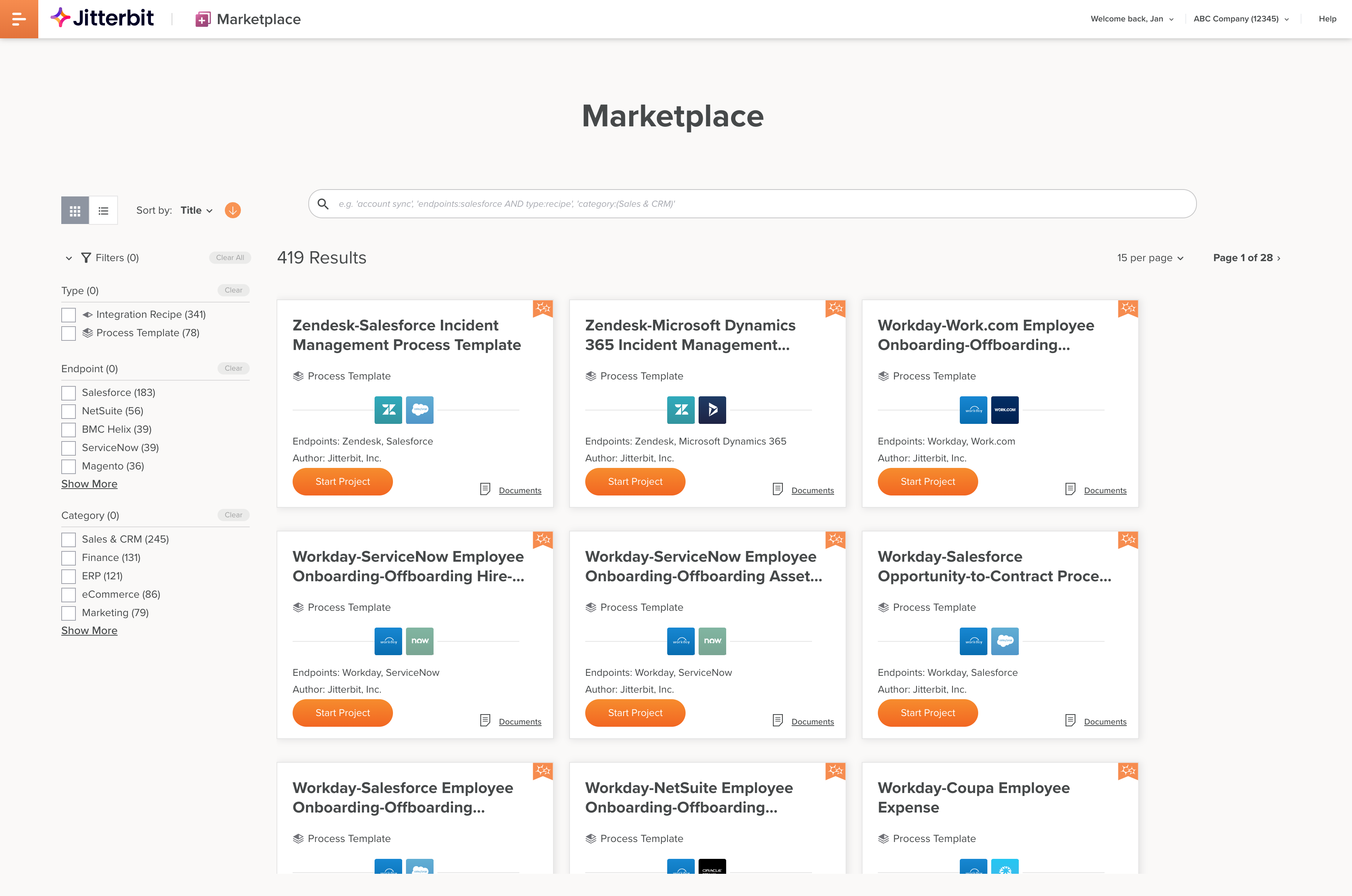Viewport: 1352px width, 896px height.
Task: Enable the NetSuite endpoint filter
Action: [69, 411]
